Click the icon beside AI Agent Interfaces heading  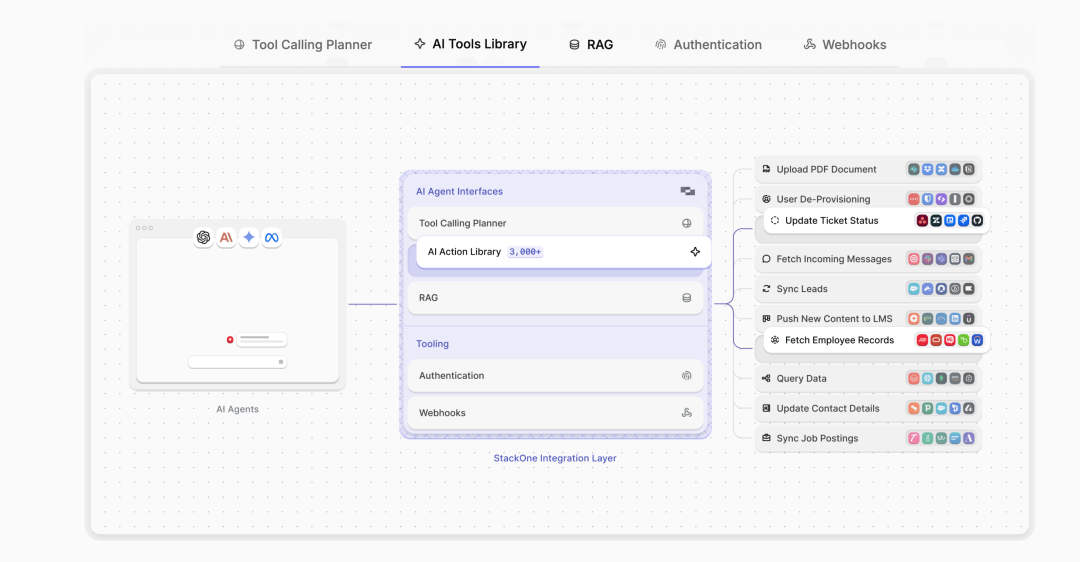pos(687,191)
